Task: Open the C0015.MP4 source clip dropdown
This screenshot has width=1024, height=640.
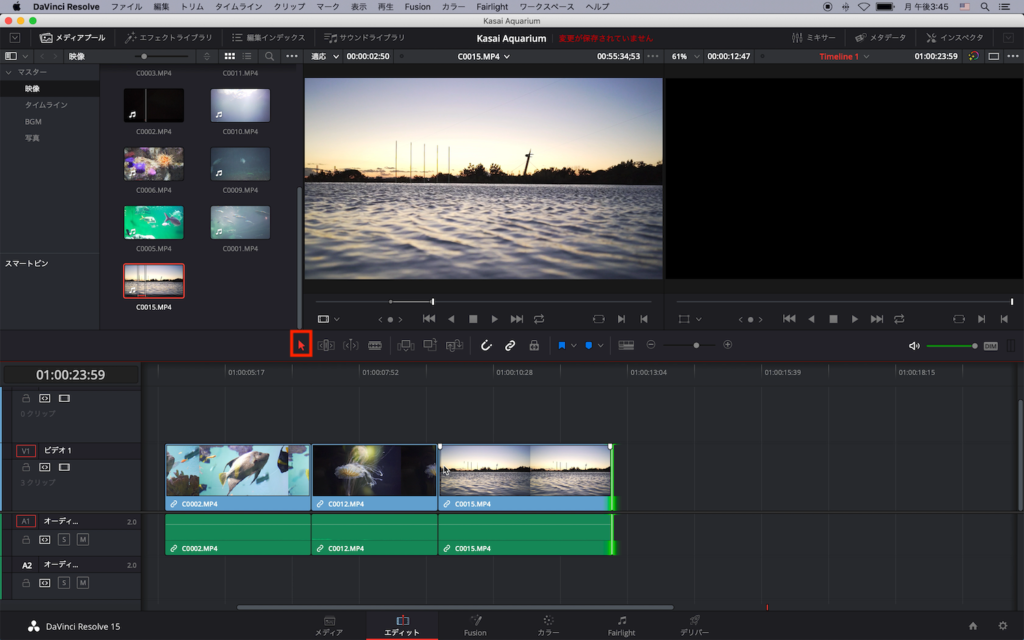Action: point(484,56)
